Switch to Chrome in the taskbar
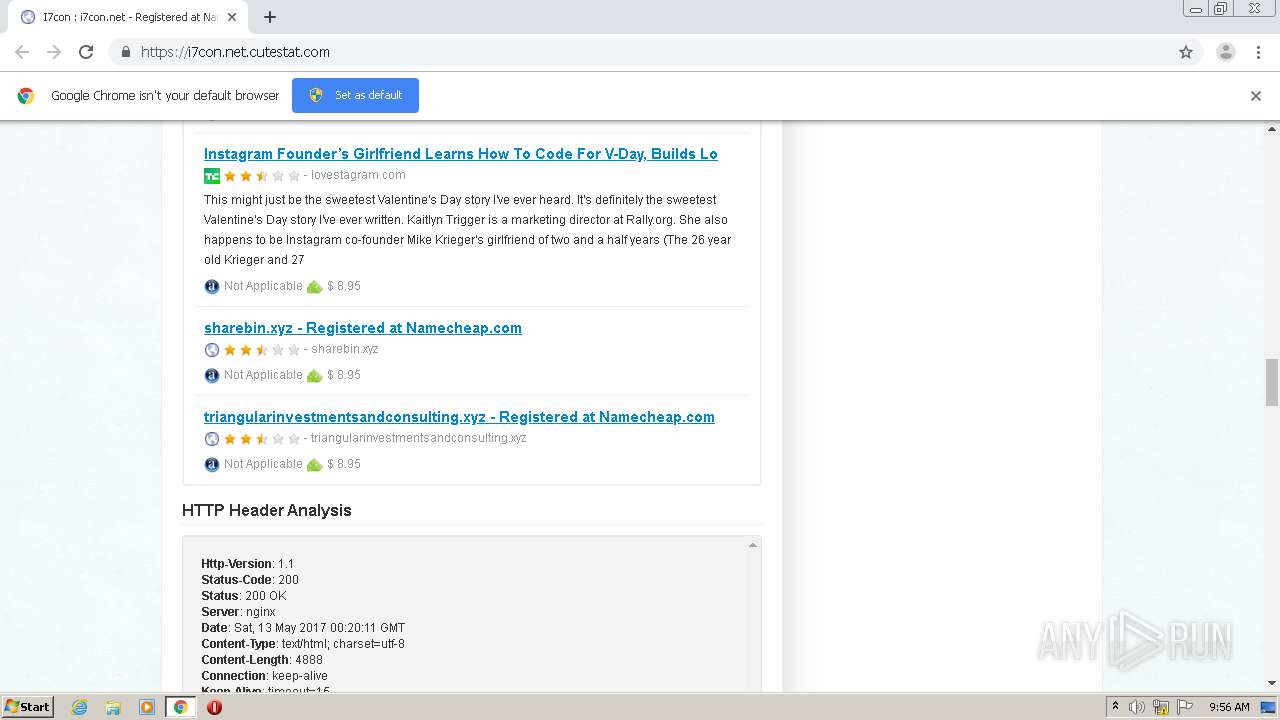Screen dimensions: 1280x720 click(181, 707)
